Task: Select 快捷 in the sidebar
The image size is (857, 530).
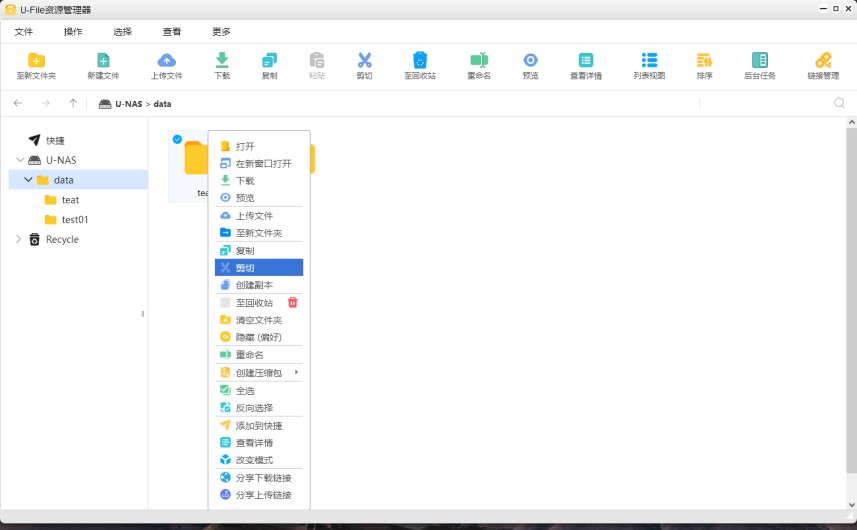Action: [55, 140]
